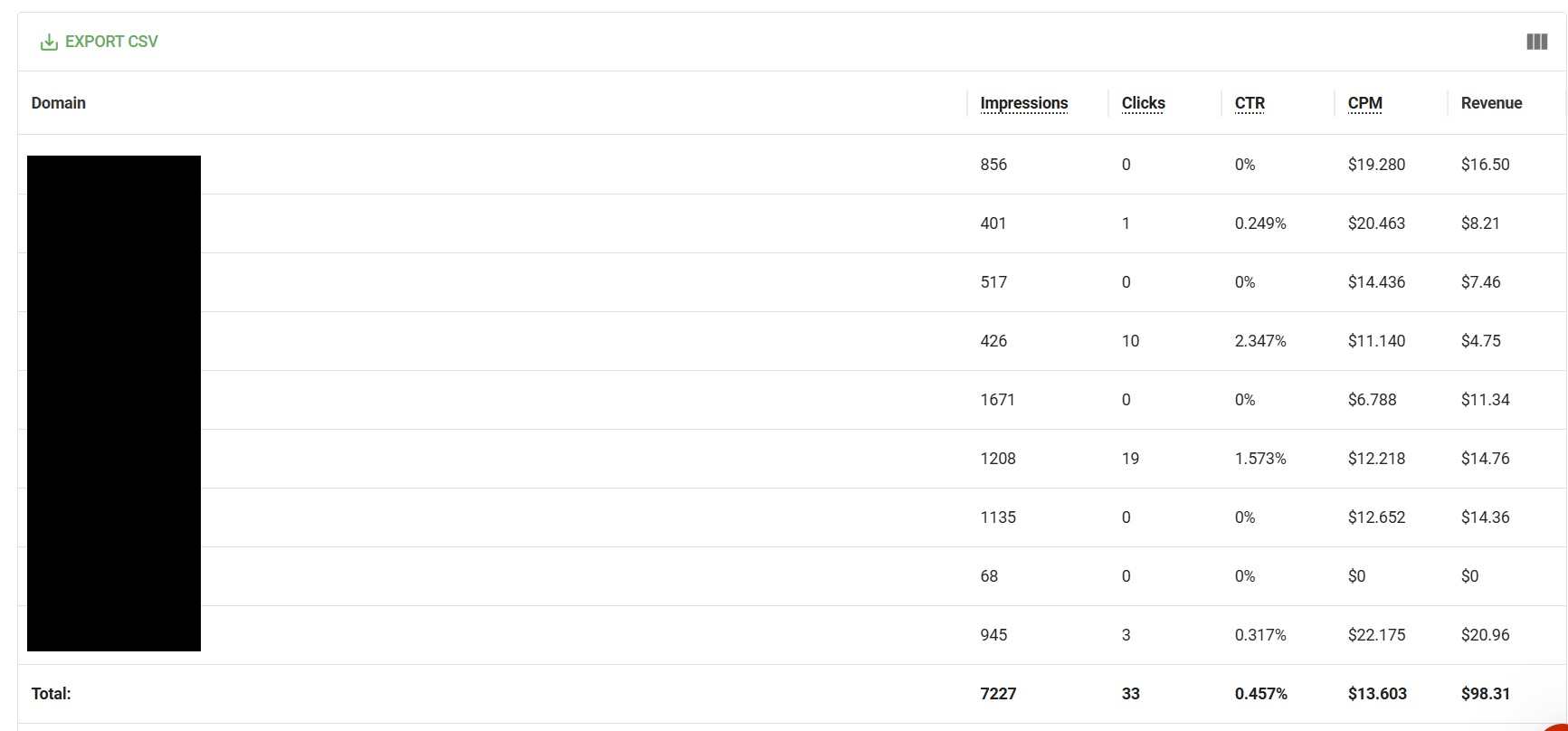The height and width of the screenshot is (731, 1568).
Task: Sort by Clicks column header
Action: pos(1144,103)
